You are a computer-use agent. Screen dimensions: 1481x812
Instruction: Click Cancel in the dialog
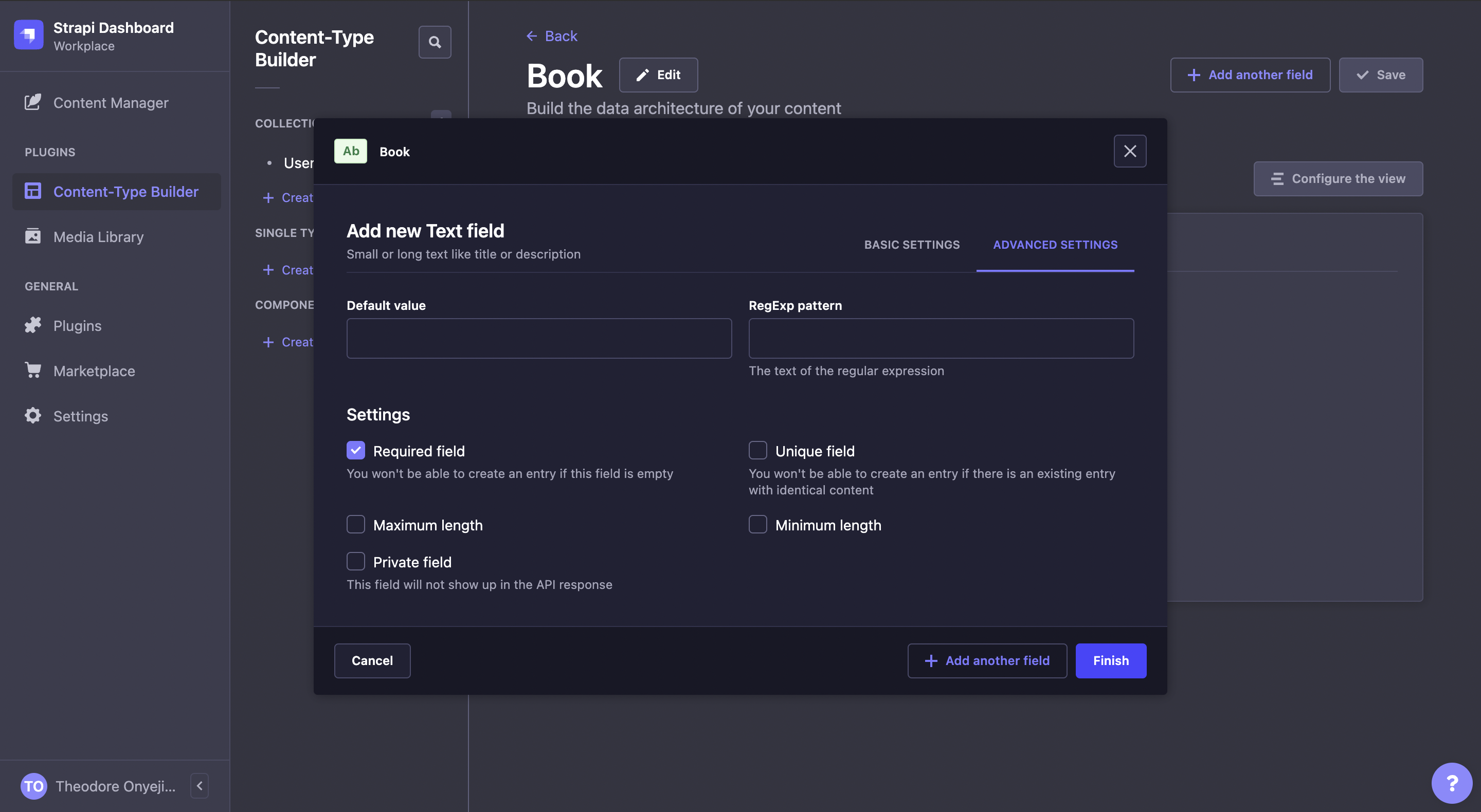pyautogui.click(x=372, y=661)
